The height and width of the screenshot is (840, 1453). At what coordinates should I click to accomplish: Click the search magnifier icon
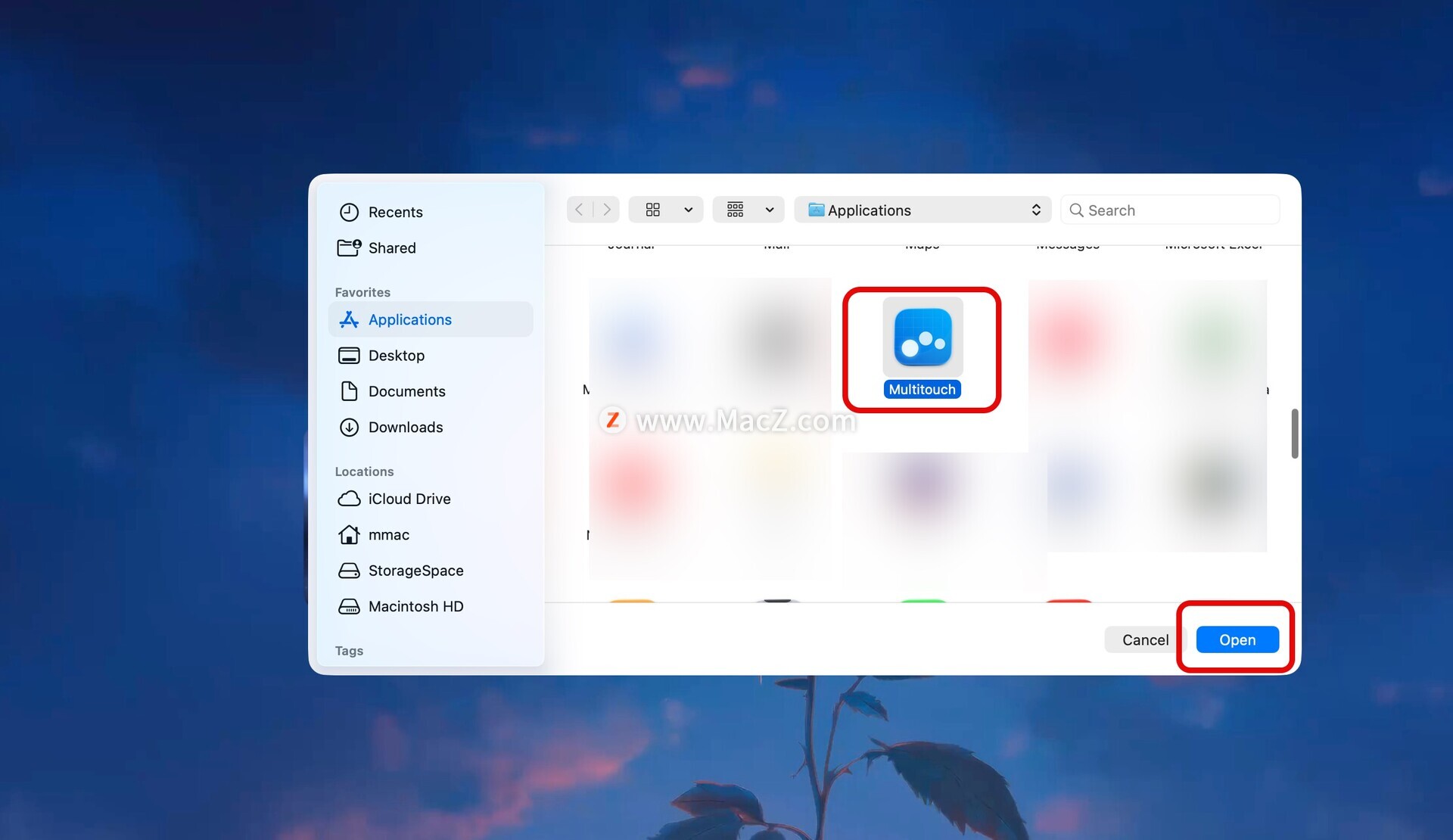1076,210
